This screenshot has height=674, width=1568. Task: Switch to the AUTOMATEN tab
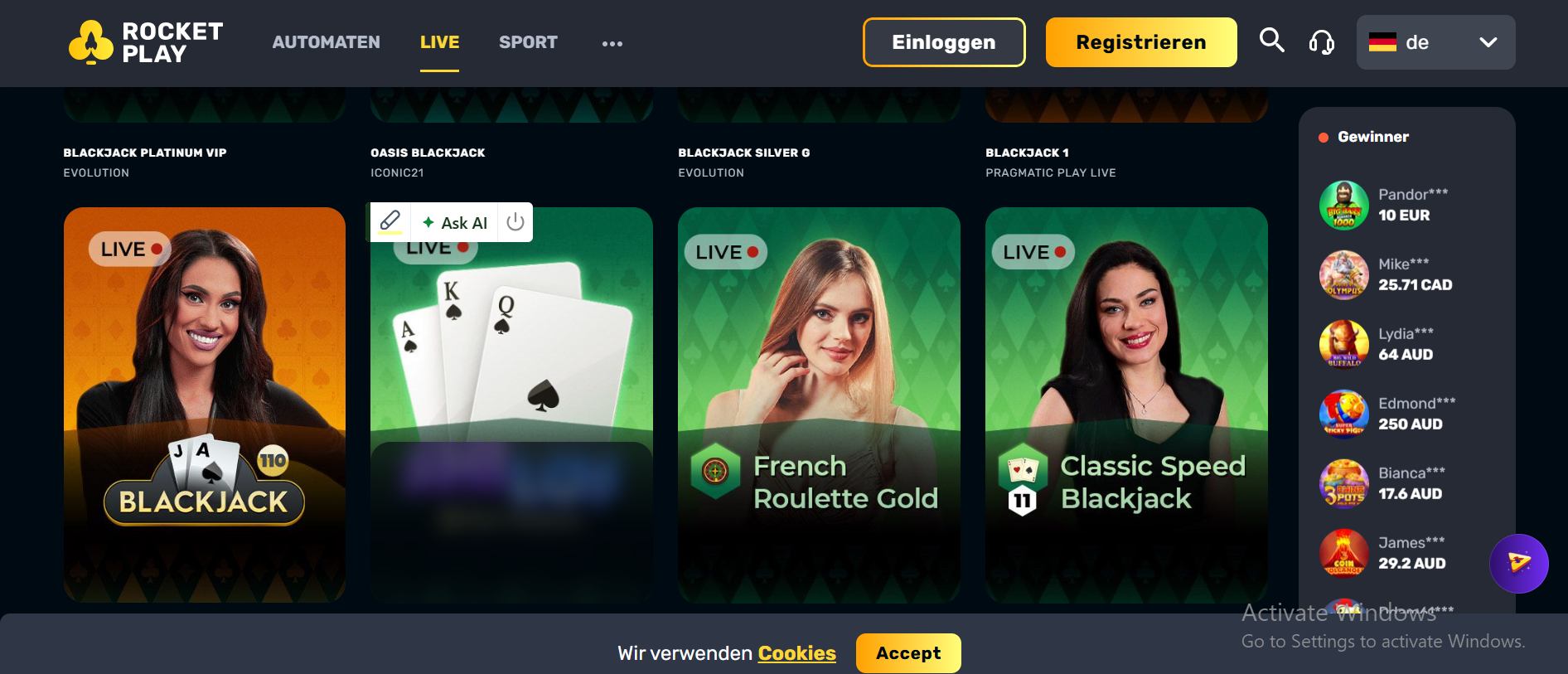point(327,42)
